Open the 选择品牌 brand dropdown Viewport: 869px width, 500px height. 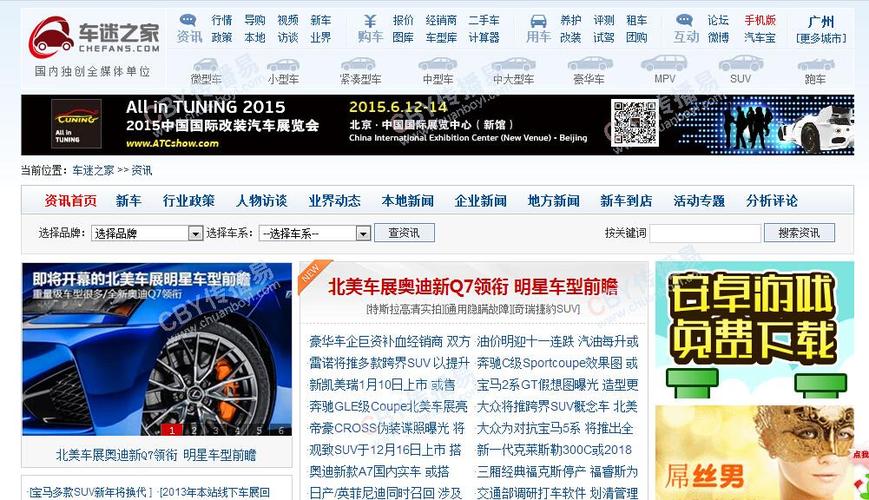pos(147,233)
